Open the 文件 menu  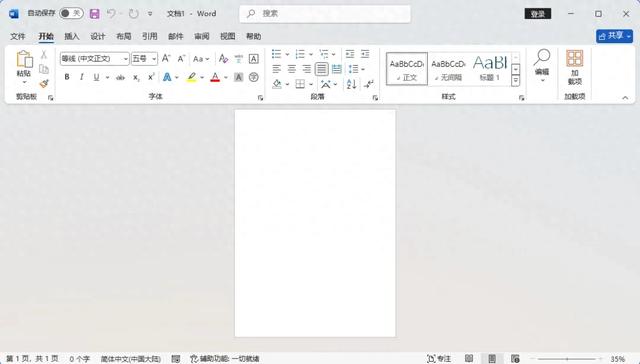pos(18,36)
